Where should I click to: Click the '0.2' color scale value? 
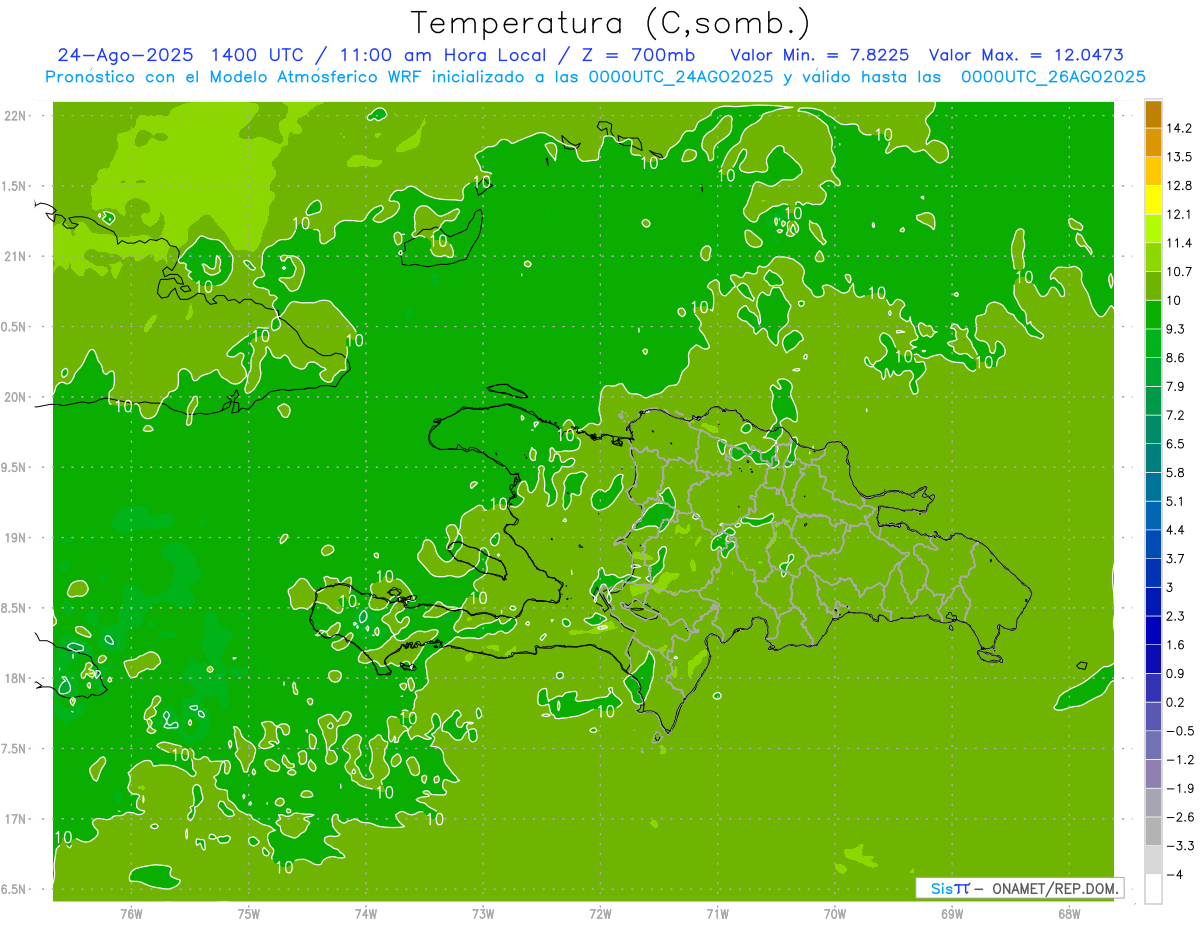(x=1177, y=702)
